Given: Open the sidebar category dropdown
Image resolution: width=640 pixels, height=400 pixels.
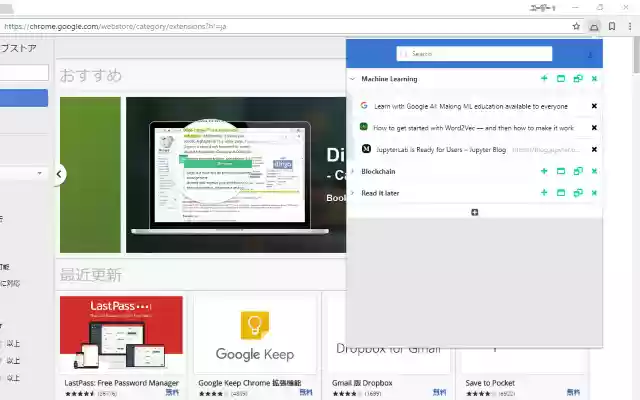Looking at the screenshot, I should click(x=24, y=173).
